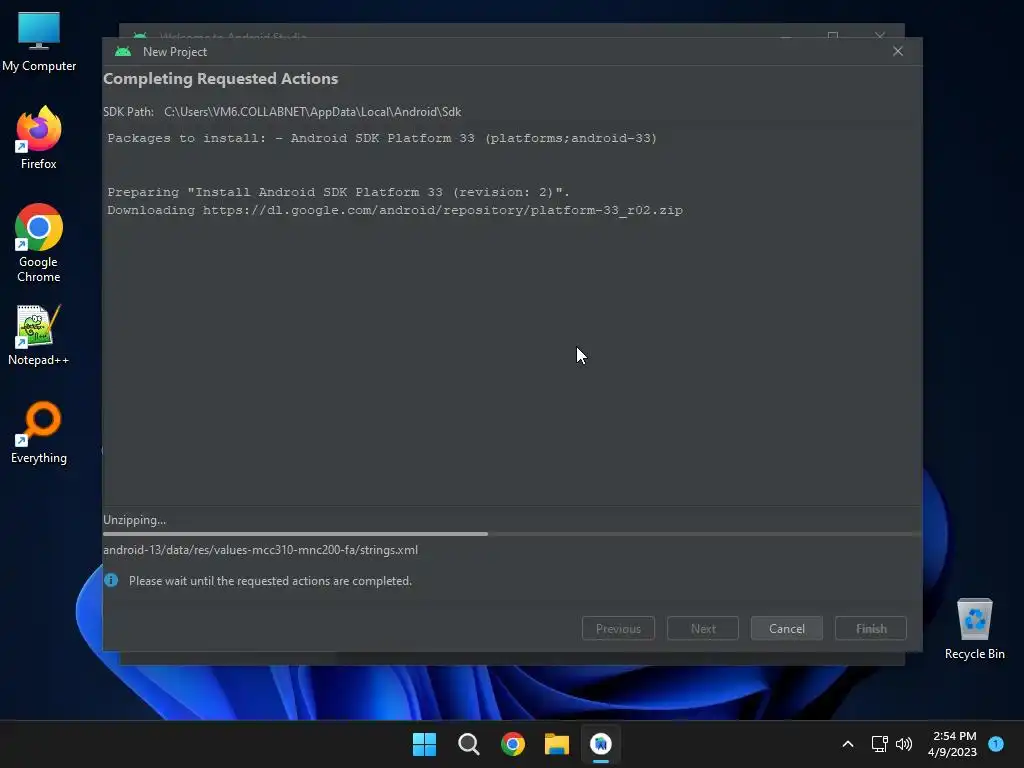Click the blue info icon beside wait message
1024x768 pixels.
(x=111, y=580)
